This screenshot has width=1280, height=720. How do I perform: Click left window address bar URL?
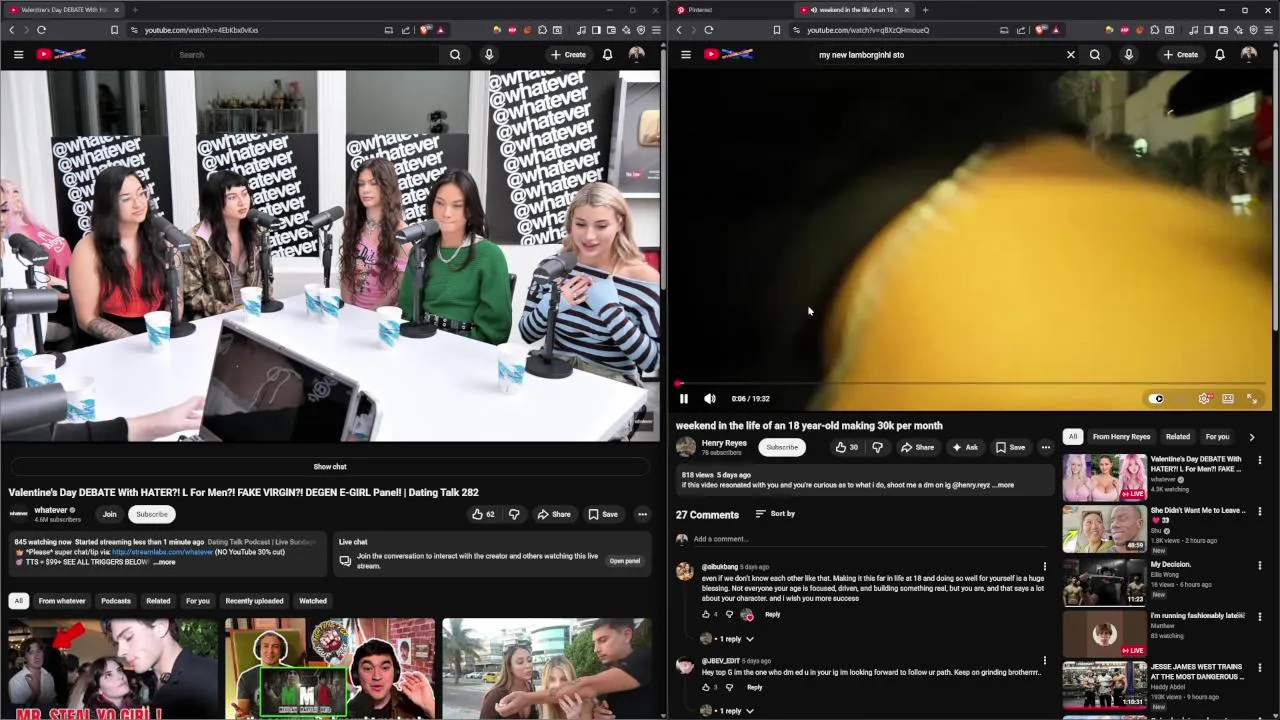201,30
